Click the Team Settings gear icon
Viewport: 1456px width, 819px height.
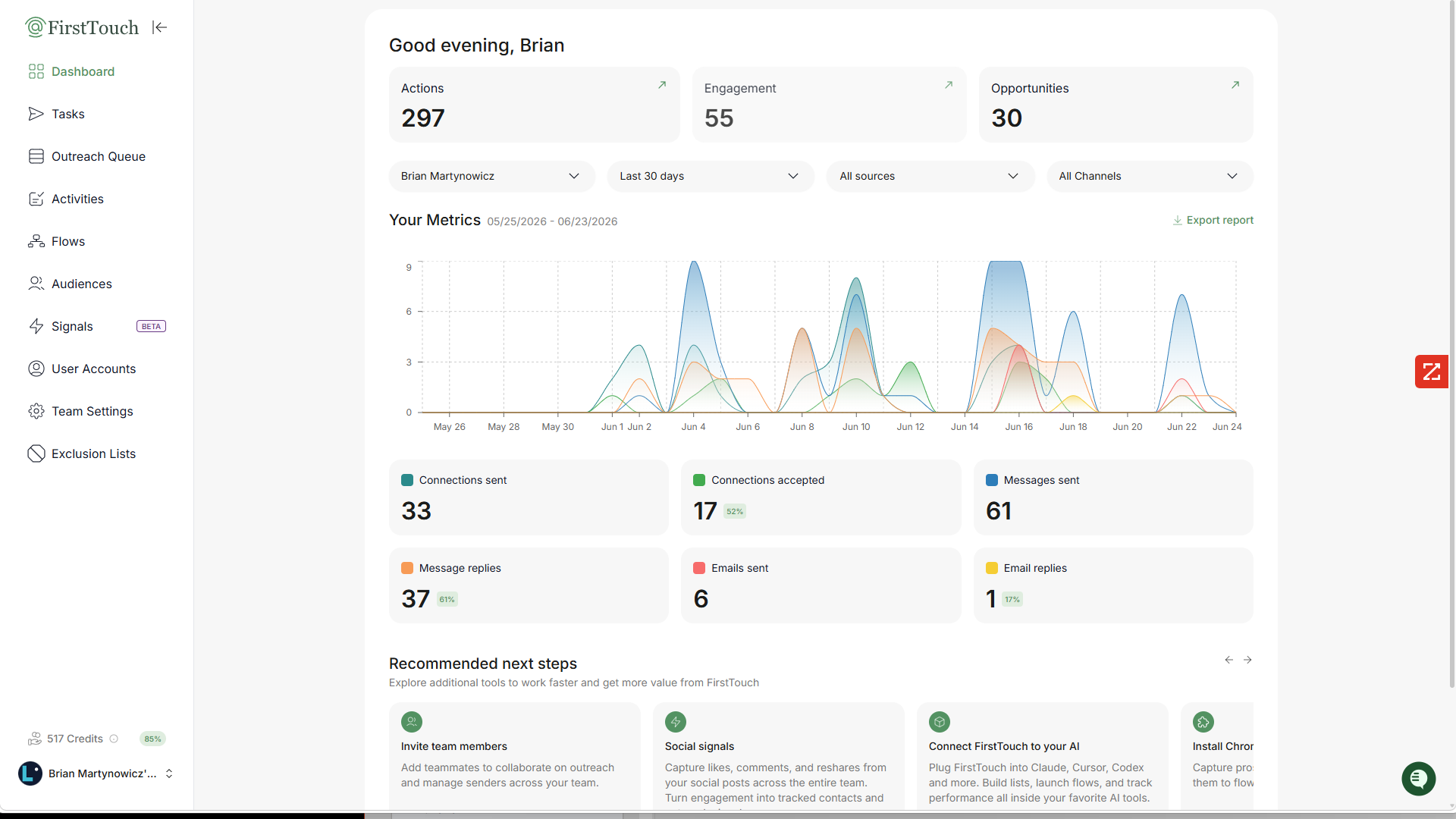pyautogui.click(x=36, y=411)
